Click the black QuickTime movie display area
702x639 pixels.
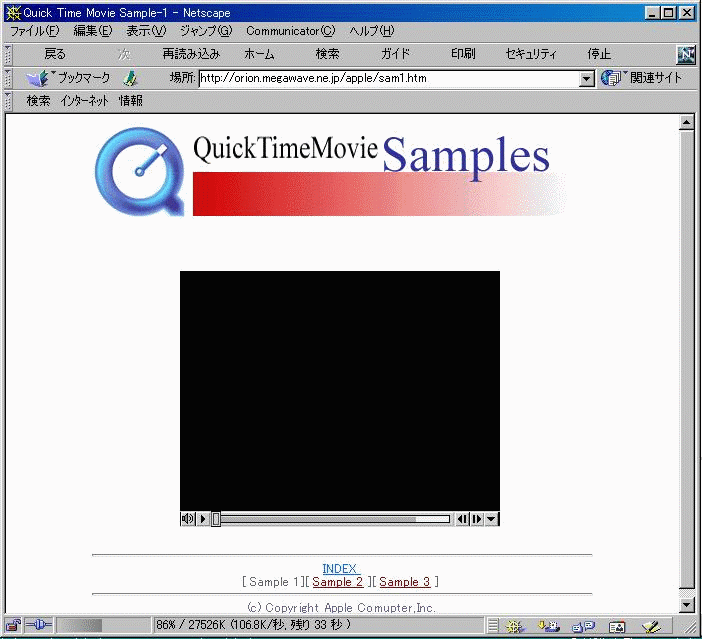(x=340, y=391)
